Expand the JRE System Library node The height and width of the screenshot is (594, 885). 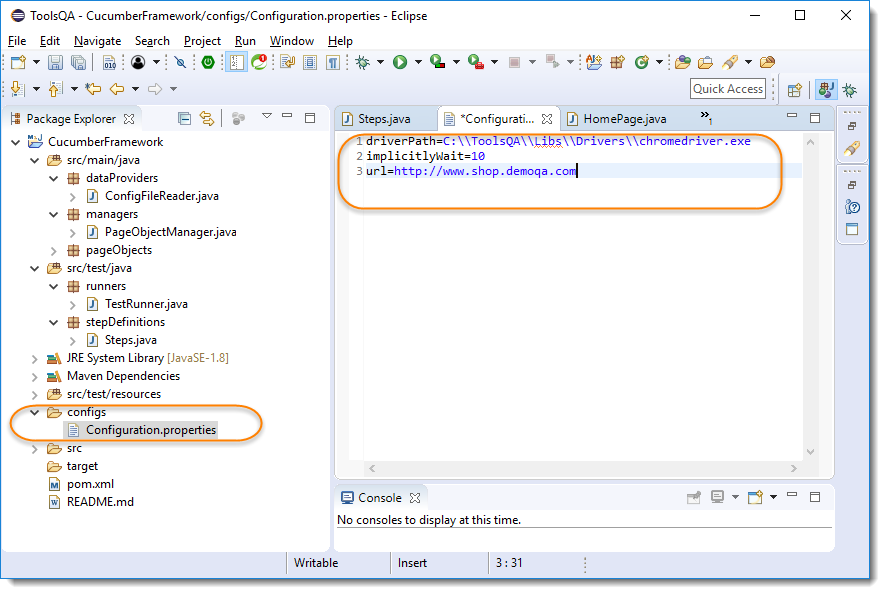pos(34,358)
